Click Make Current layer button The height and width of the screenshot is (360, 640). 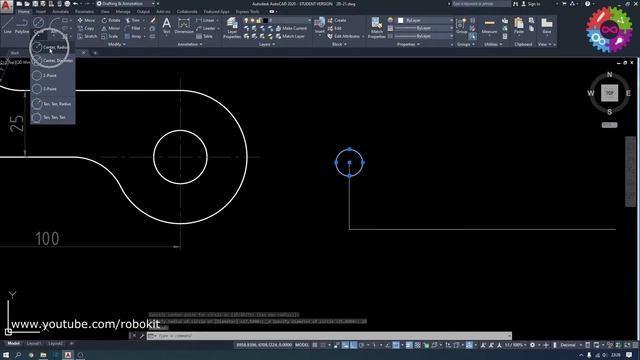point(291,28)
